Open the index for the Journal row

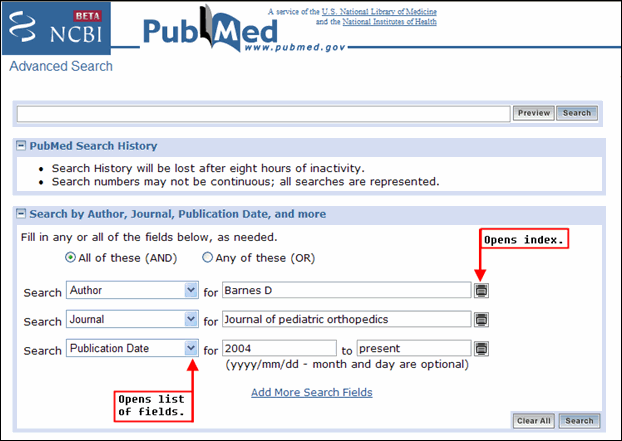pos(481,320)
